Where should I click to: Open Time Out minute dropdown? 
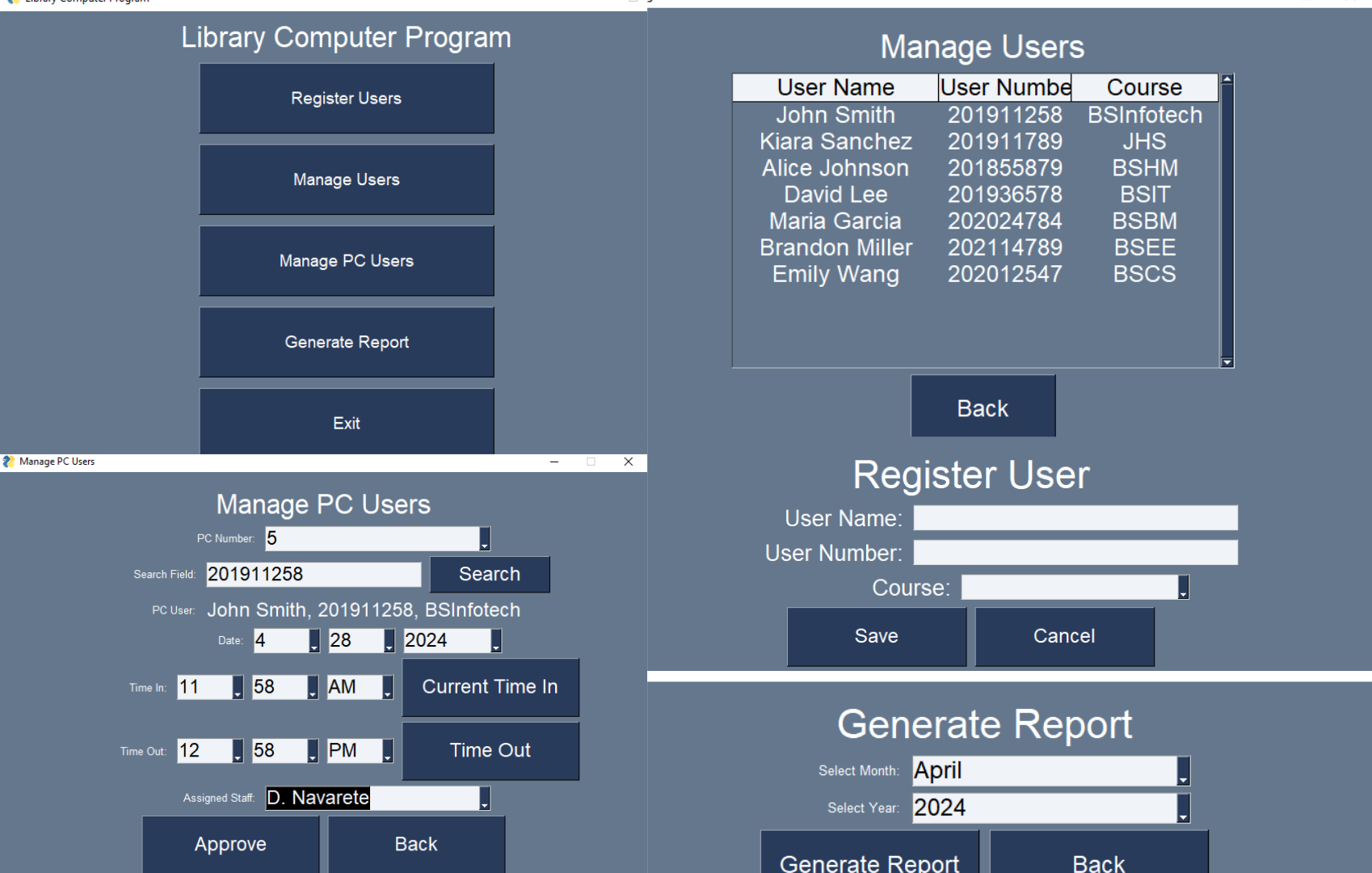coord(313,751)
